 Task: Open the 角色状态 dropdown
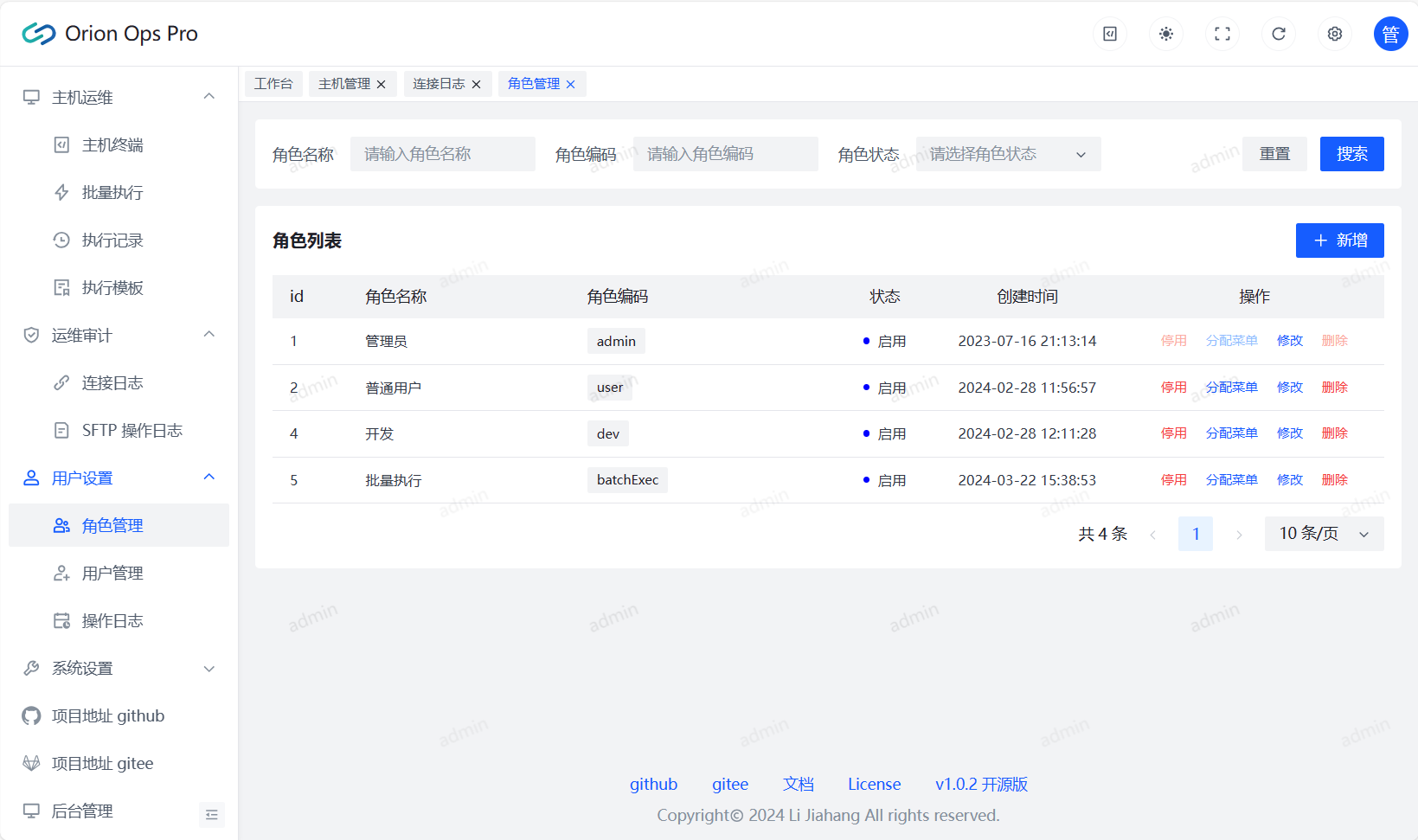[x=1008, y=154]
